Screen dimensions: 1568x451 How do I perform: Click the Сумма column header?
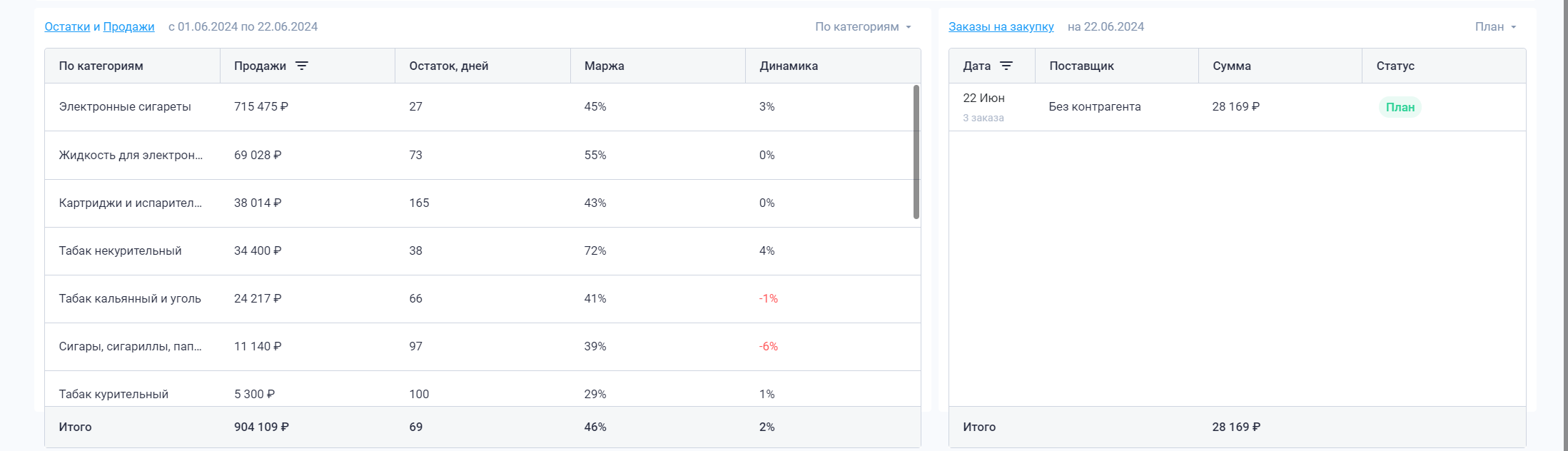[x=1231, y=66]
